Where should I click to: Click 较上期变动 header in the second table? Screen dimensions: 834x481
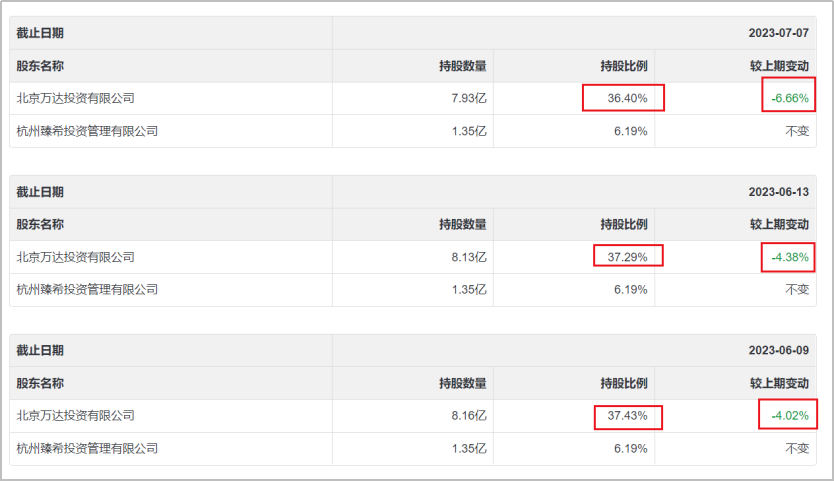(x=779, y=225)
